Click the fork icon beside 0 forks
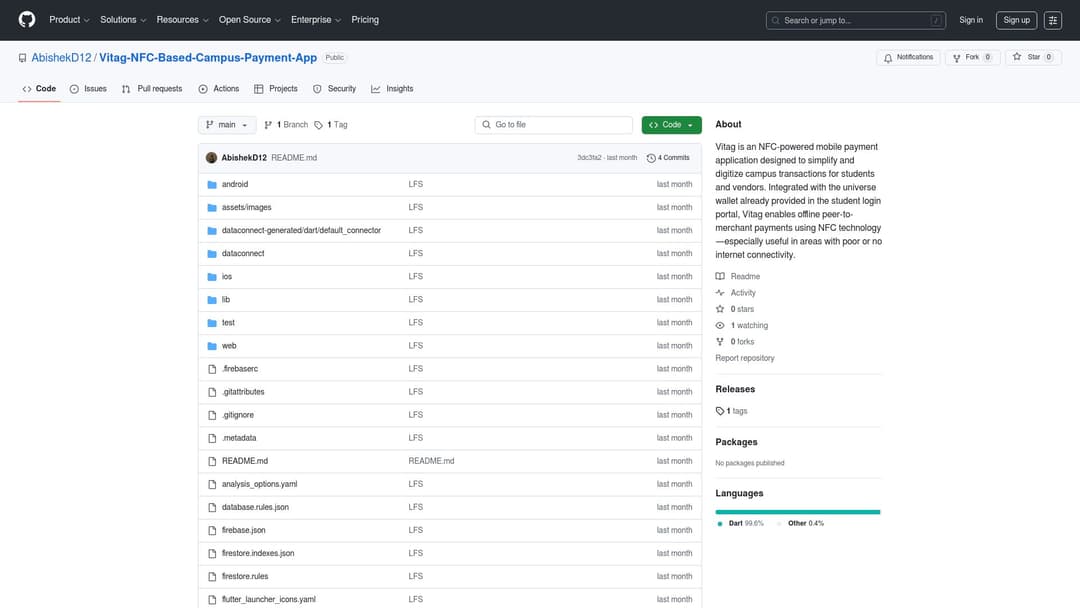 [720, 342]
